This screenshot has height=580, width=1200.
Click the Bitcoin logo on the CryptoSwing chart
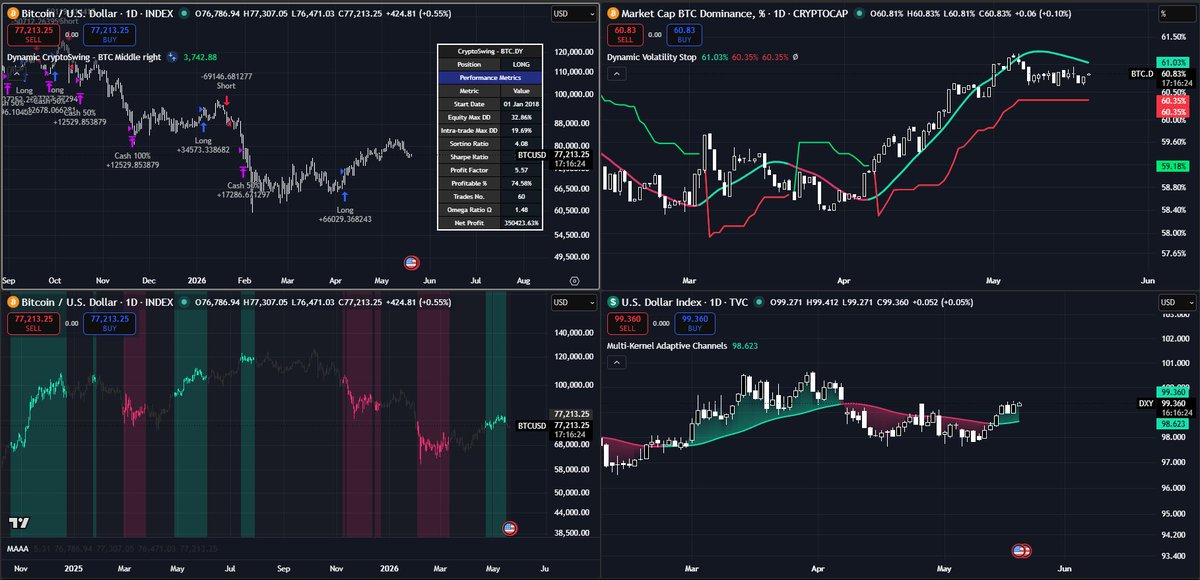click(12, 12)
